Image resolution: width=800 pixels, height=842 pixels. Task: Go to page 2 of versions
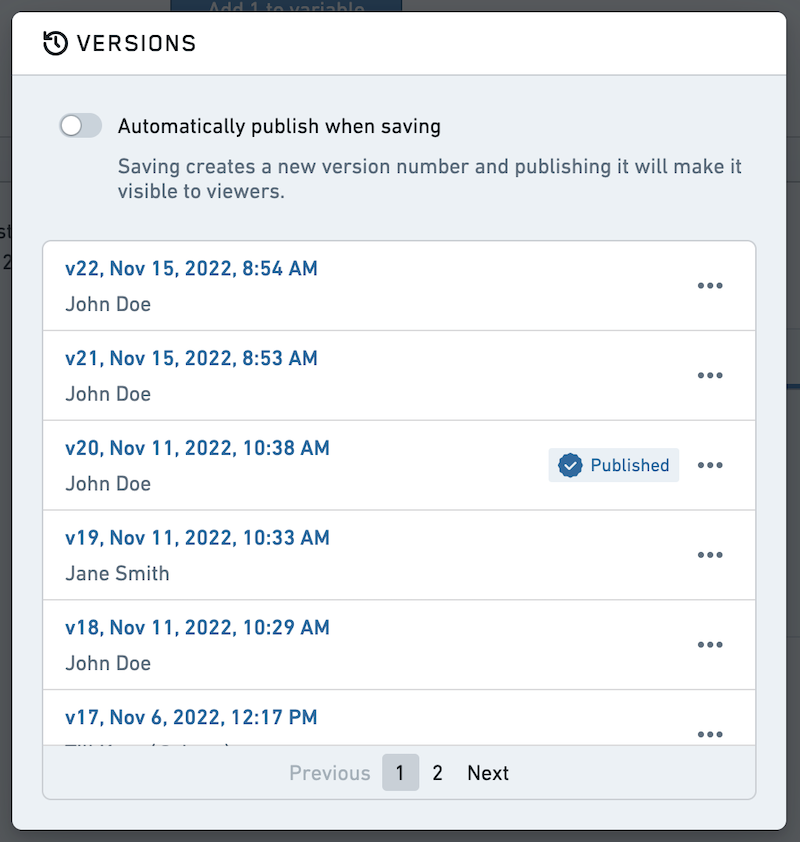click(x=438, y=773)
